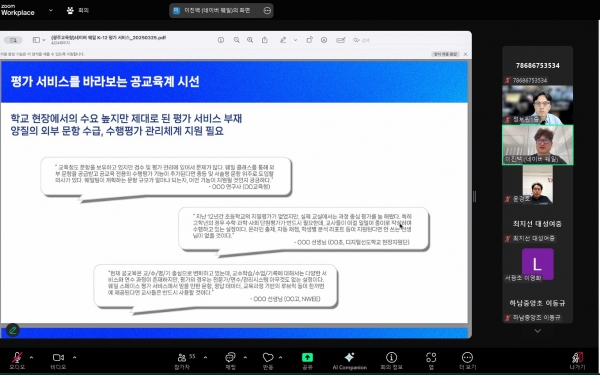600x375 pixels.
Task: Click the green annotation pencil icon
Action: (13, 330)
